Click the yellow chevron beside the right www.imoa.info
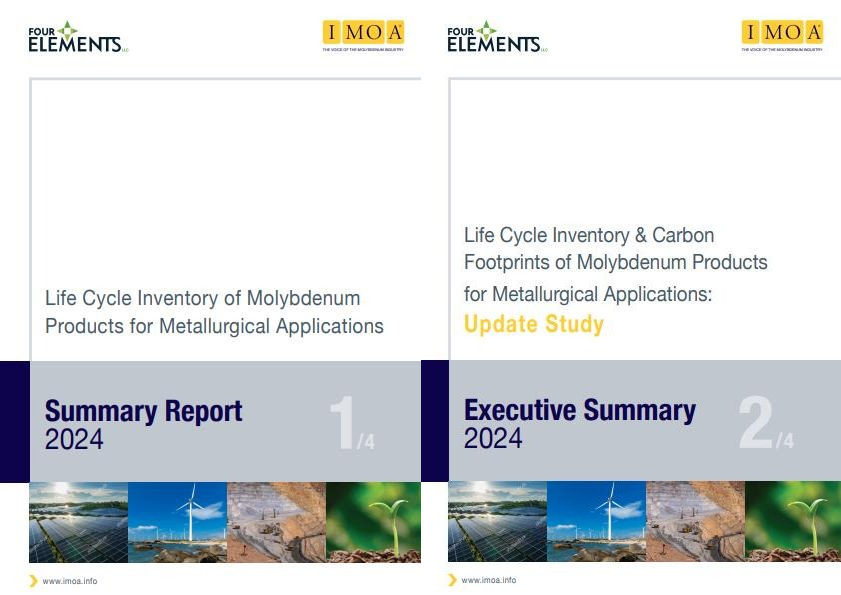 453,580
